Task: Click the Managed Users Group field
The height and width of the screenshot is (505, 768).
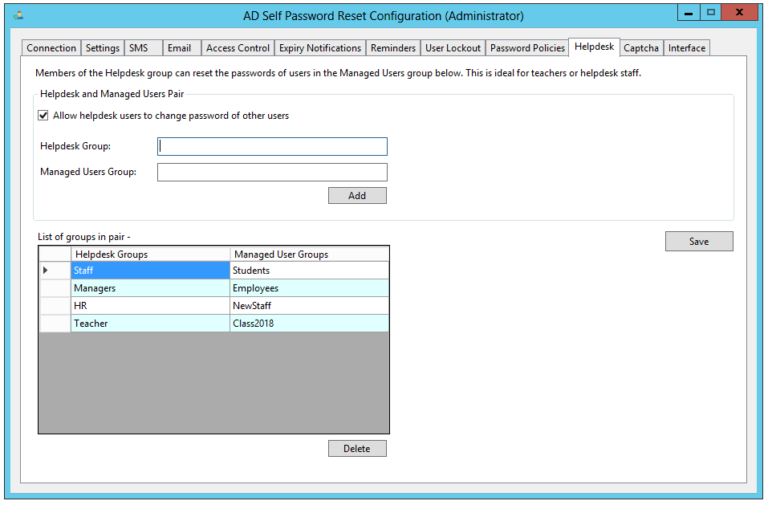Action: pyautogui.click(x=272, y=172)
